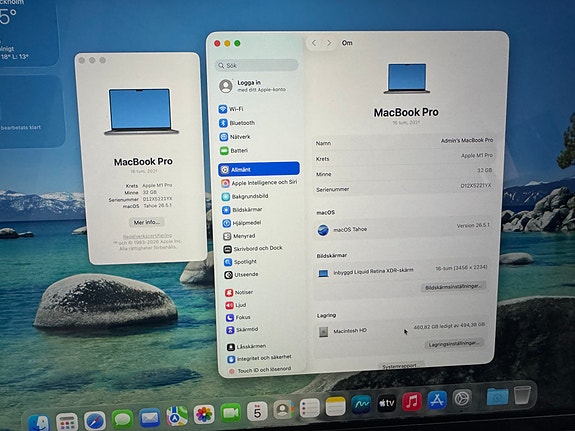Open the App Store in Dock

[x=437, y=400]
